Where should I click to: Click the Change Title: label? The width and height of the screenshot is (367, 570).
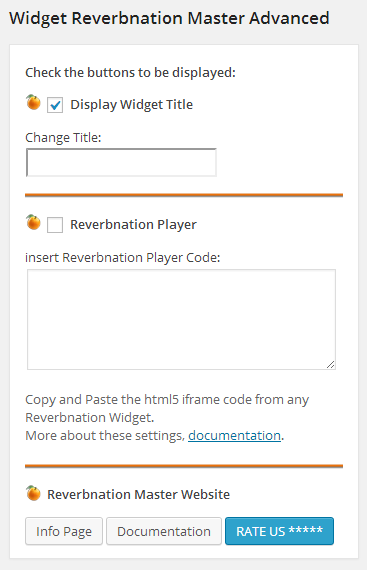(63, 138)
